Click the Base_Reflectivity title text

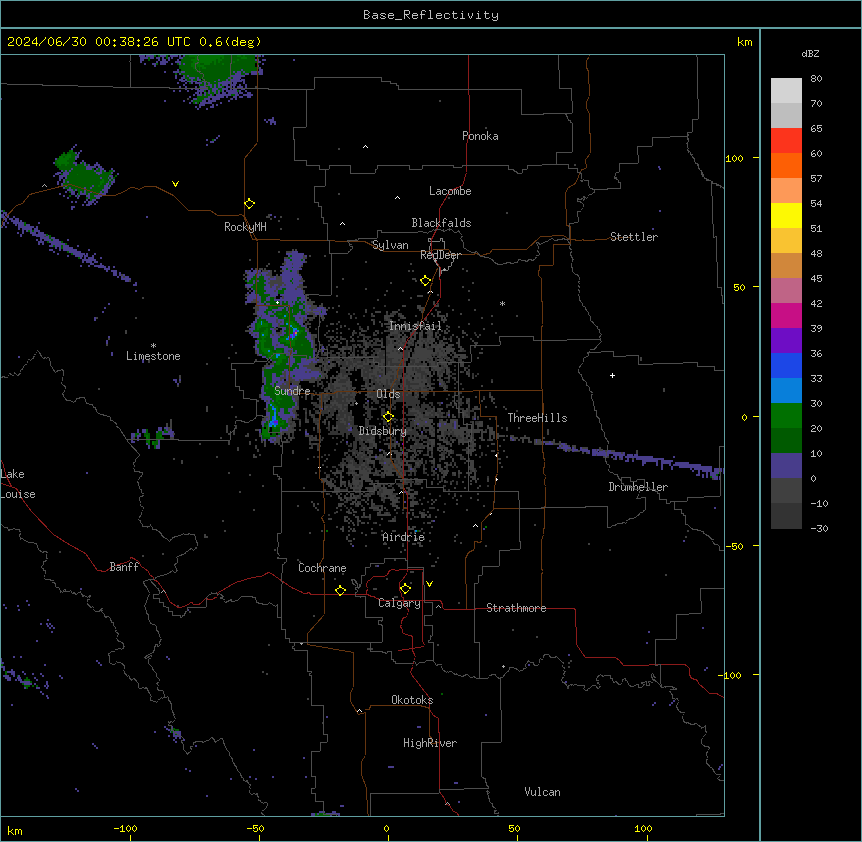click(x=431, y=15)
